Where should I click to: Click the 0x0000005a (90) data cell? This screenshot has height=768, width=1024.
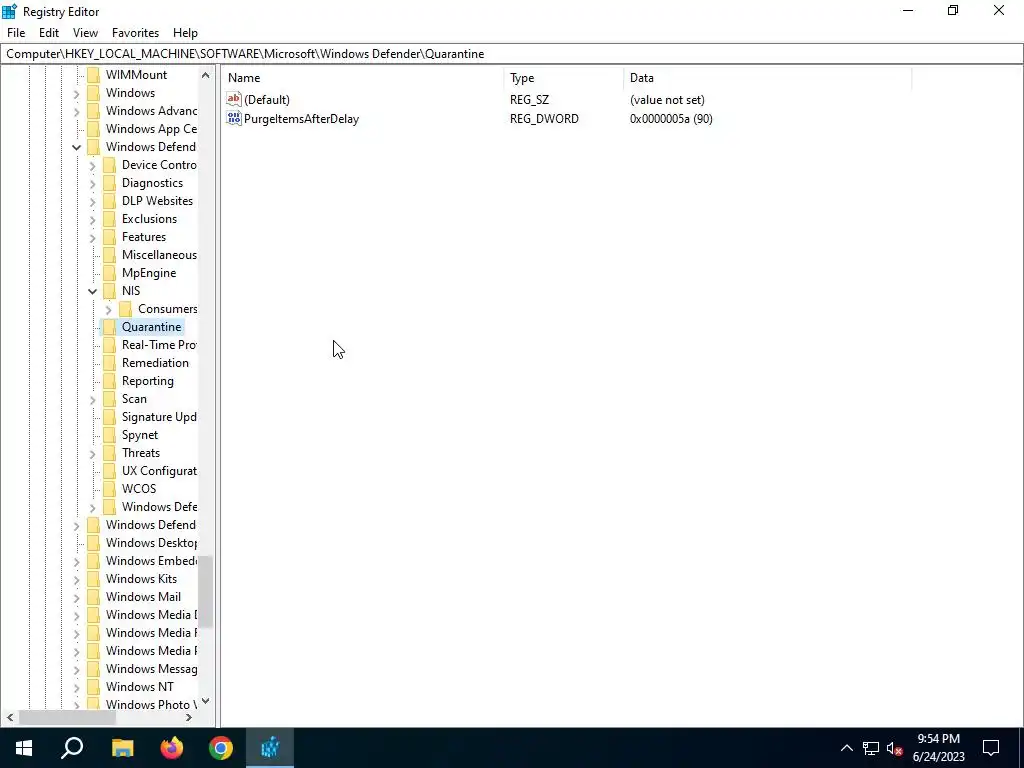(671, 119)
